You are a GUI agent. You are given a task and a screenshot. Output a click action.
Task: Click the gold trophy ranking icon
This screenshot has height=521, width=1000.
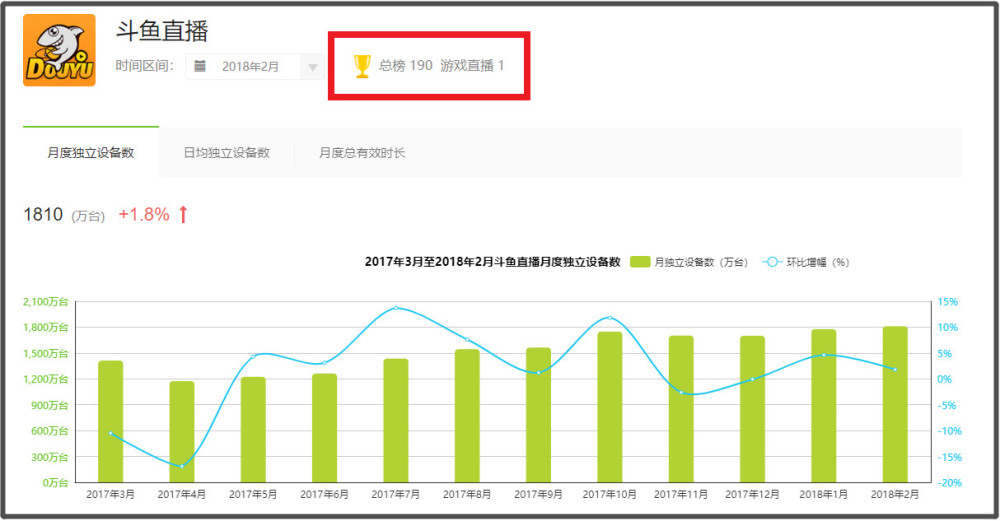click(x=362, y=66)
